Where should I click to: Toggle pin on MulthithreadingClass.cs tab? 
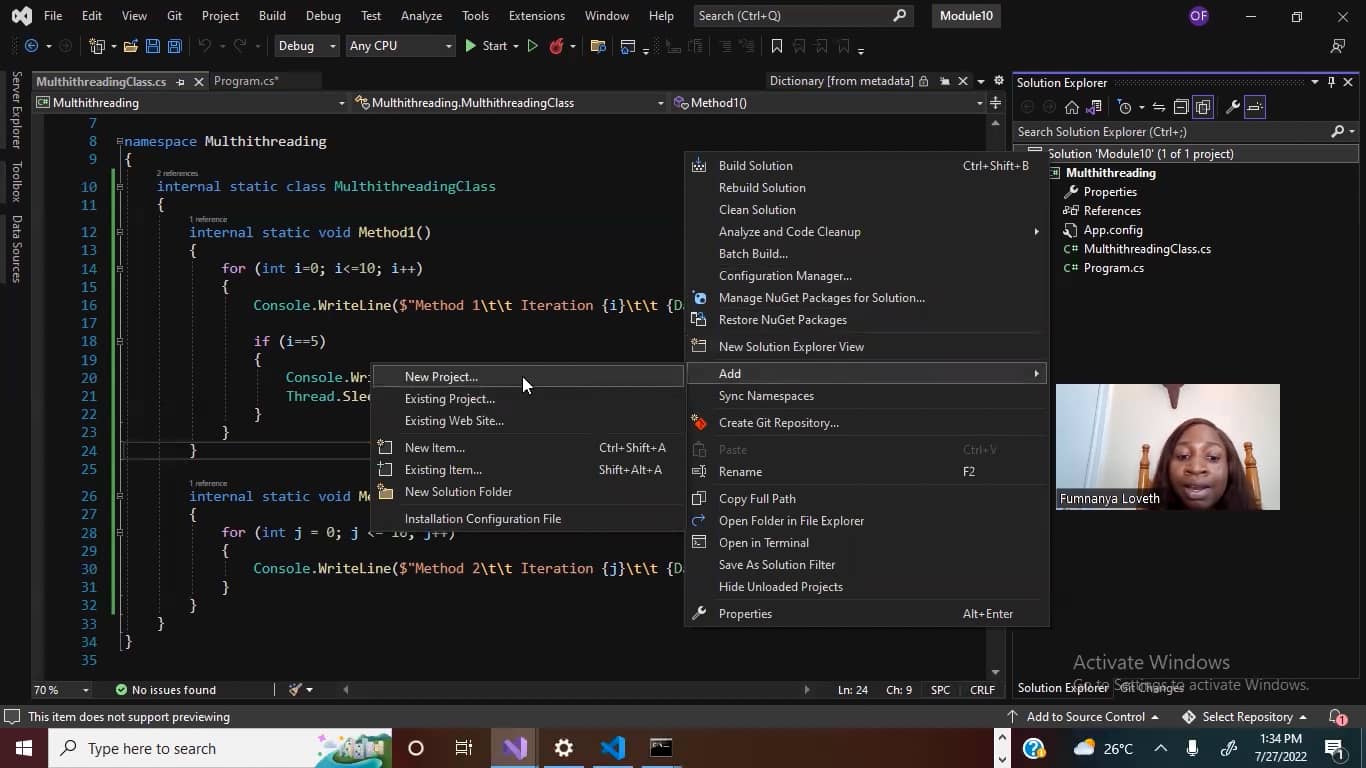coord(181,82)
